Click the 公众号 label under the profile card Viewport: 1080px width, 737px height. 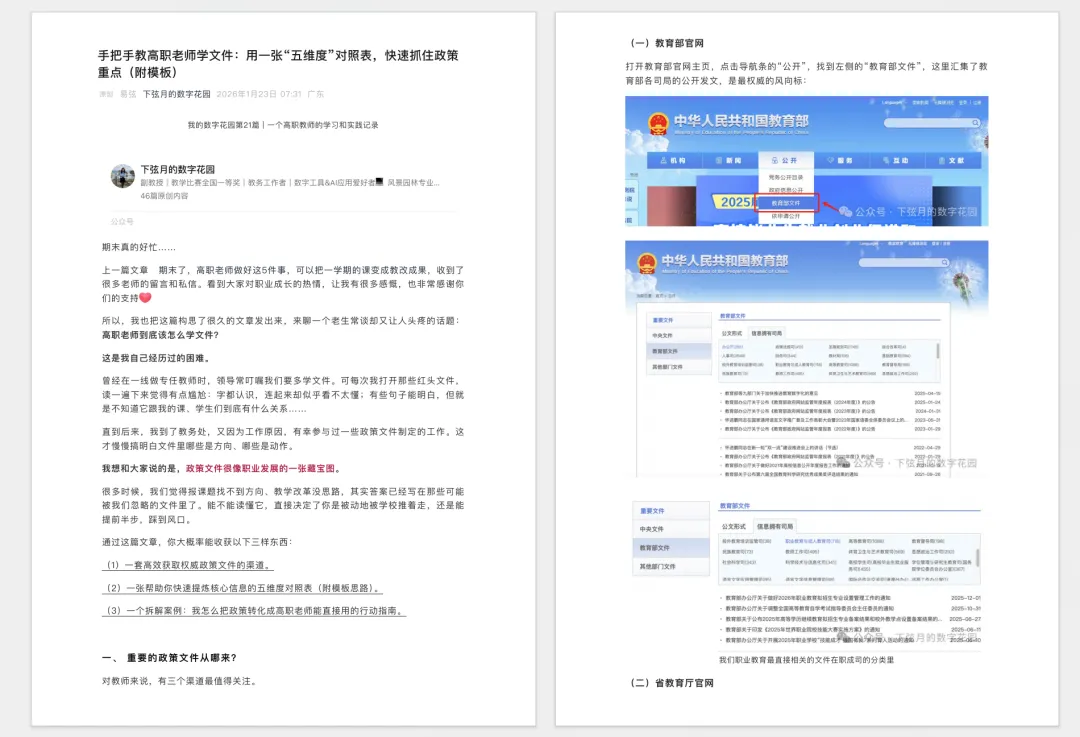[123, 222]
